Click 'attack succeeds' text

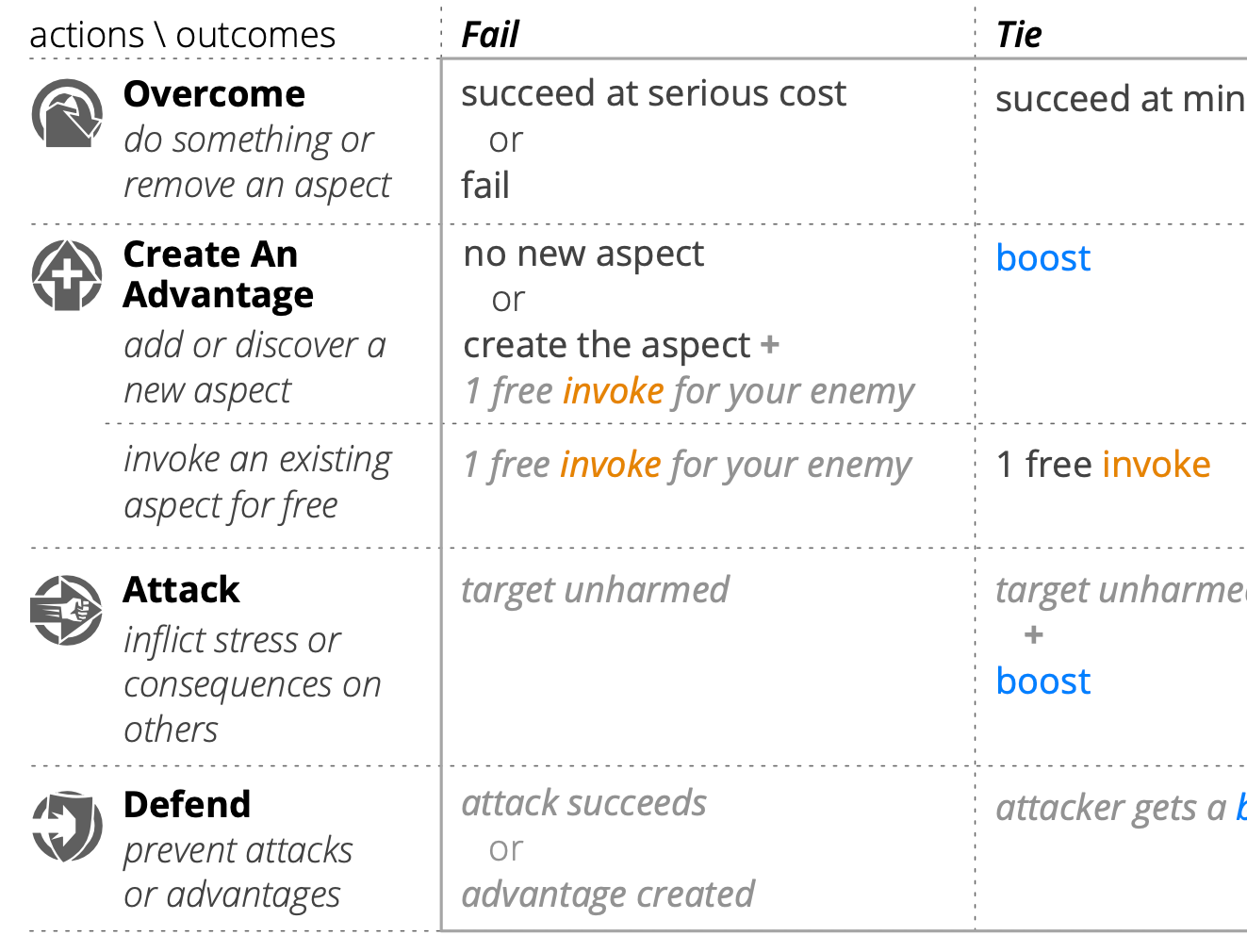tap(583, 803)
